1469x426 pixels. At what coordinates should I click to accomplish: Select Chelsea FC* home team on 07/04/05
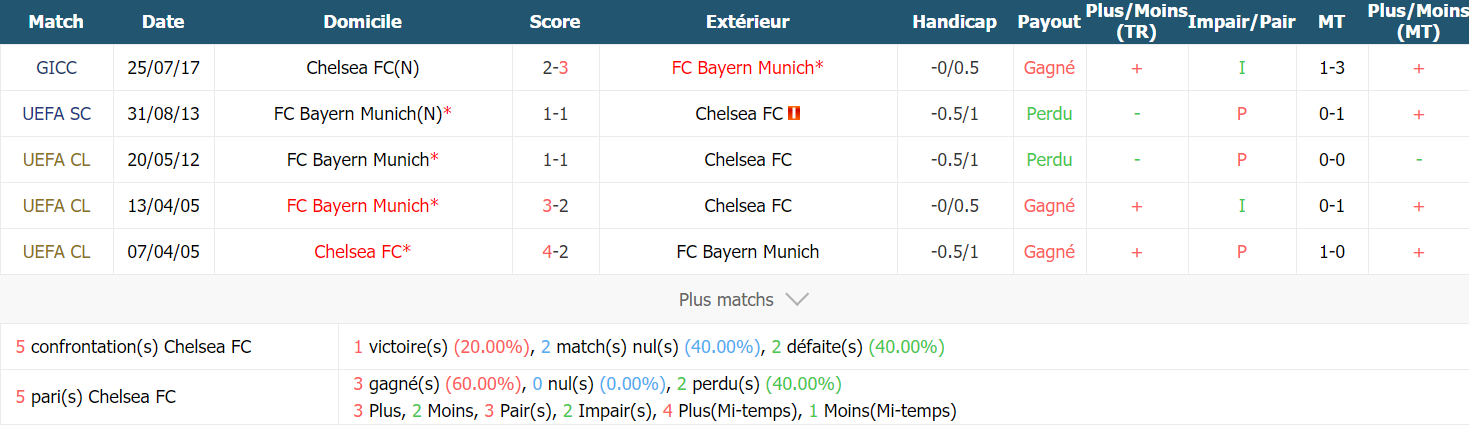(363, 252)
